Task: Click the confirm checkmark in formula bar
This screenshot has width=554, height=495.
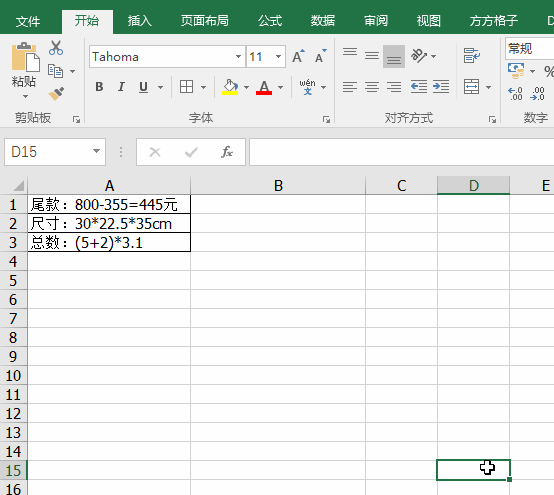Action: 191,152
